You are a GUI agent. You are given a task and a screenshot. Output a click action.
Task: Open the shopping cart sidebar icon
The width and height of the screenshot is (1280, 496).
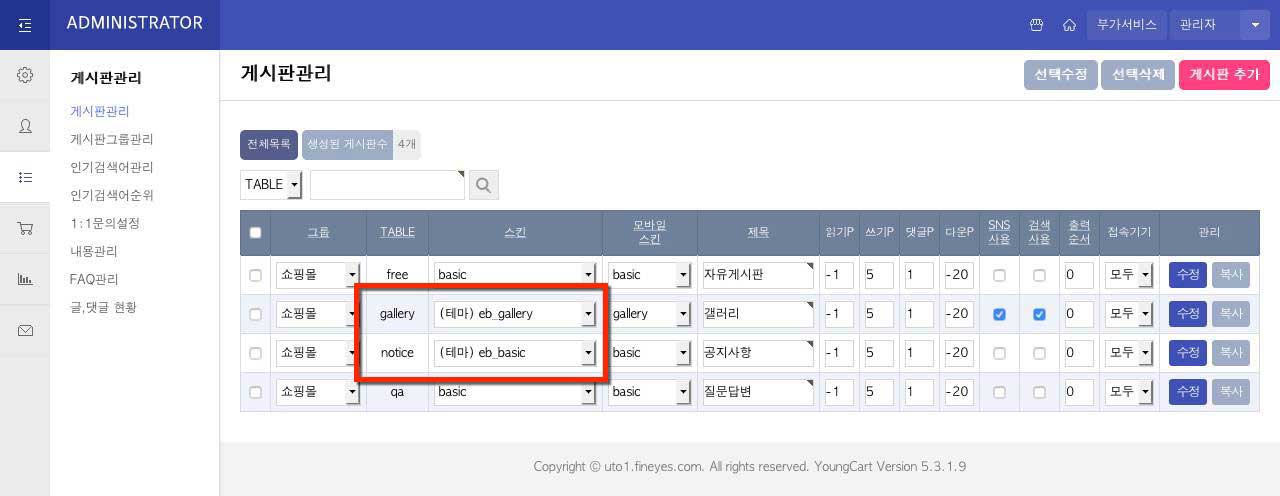tap(25, 228)
